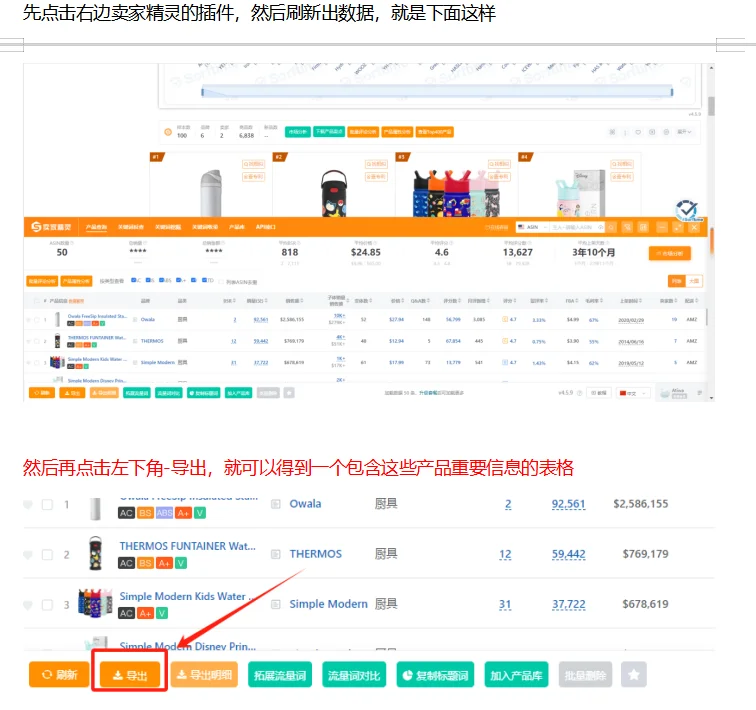Click the heart icon on enlarged Owala row

coord(28,505)
